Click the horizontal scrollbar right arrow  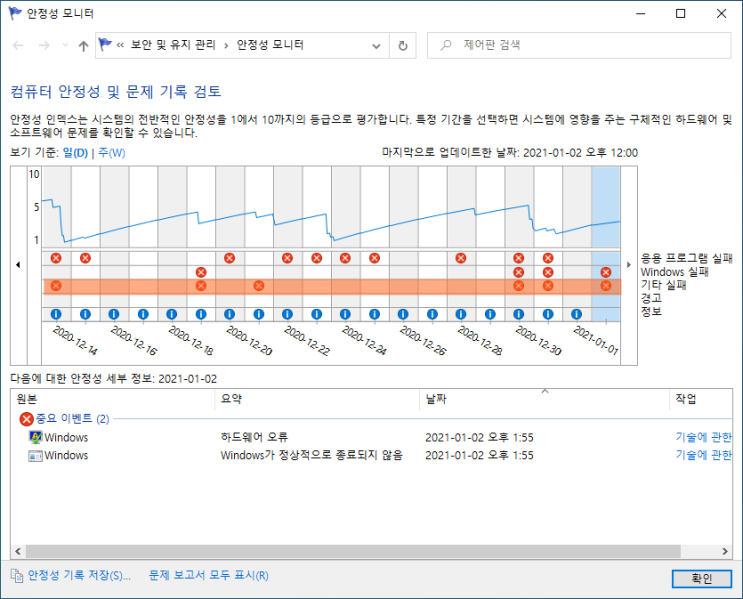click(x=725, y=551)
